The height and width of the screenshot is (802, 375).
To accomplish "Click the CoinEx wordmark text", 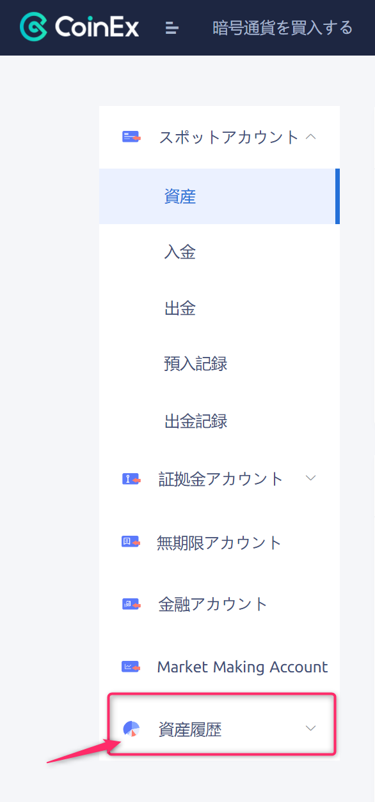I will (x=97, y=27).
